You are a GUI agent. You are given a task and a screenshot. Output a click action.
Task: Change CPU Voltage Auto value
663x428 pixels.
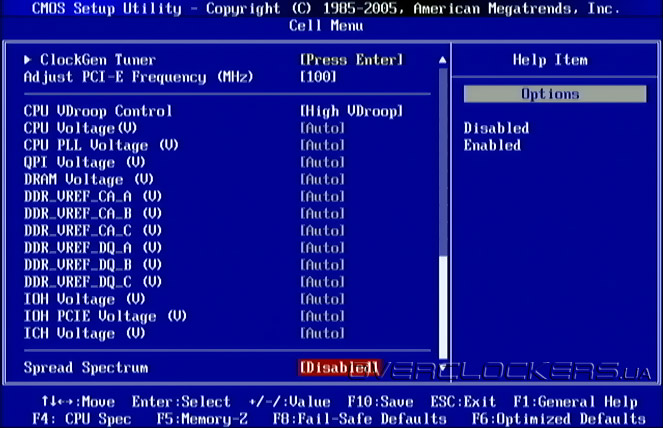(322, 128)
